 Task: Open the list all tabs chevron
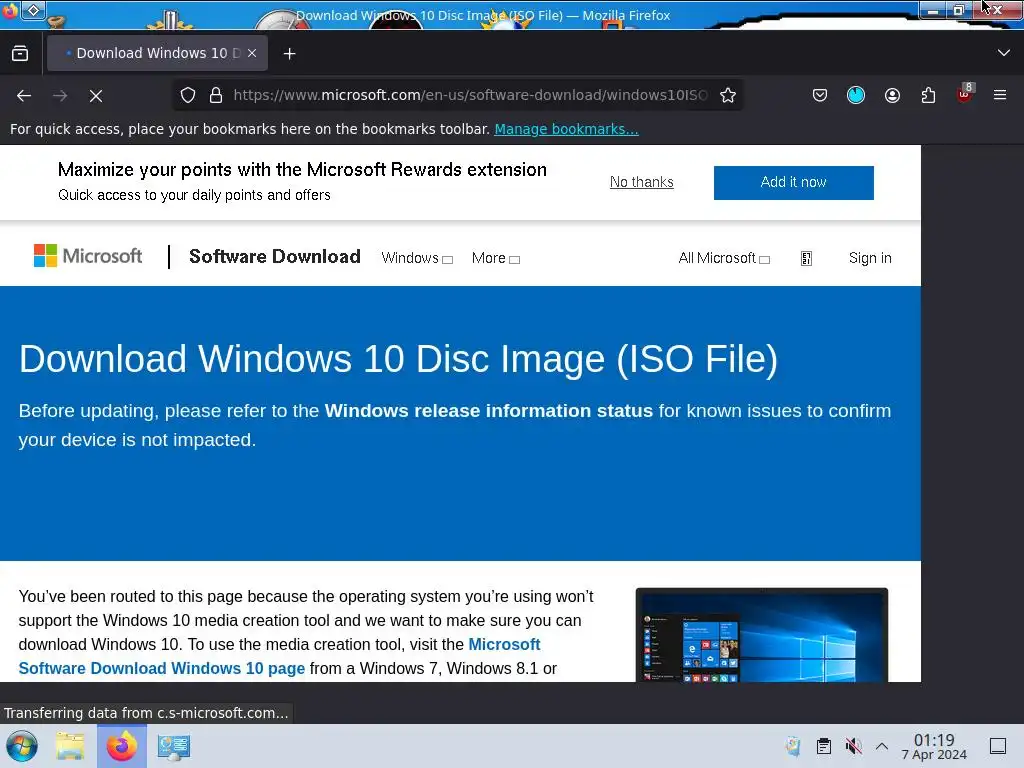click(x=1004, y=53)
